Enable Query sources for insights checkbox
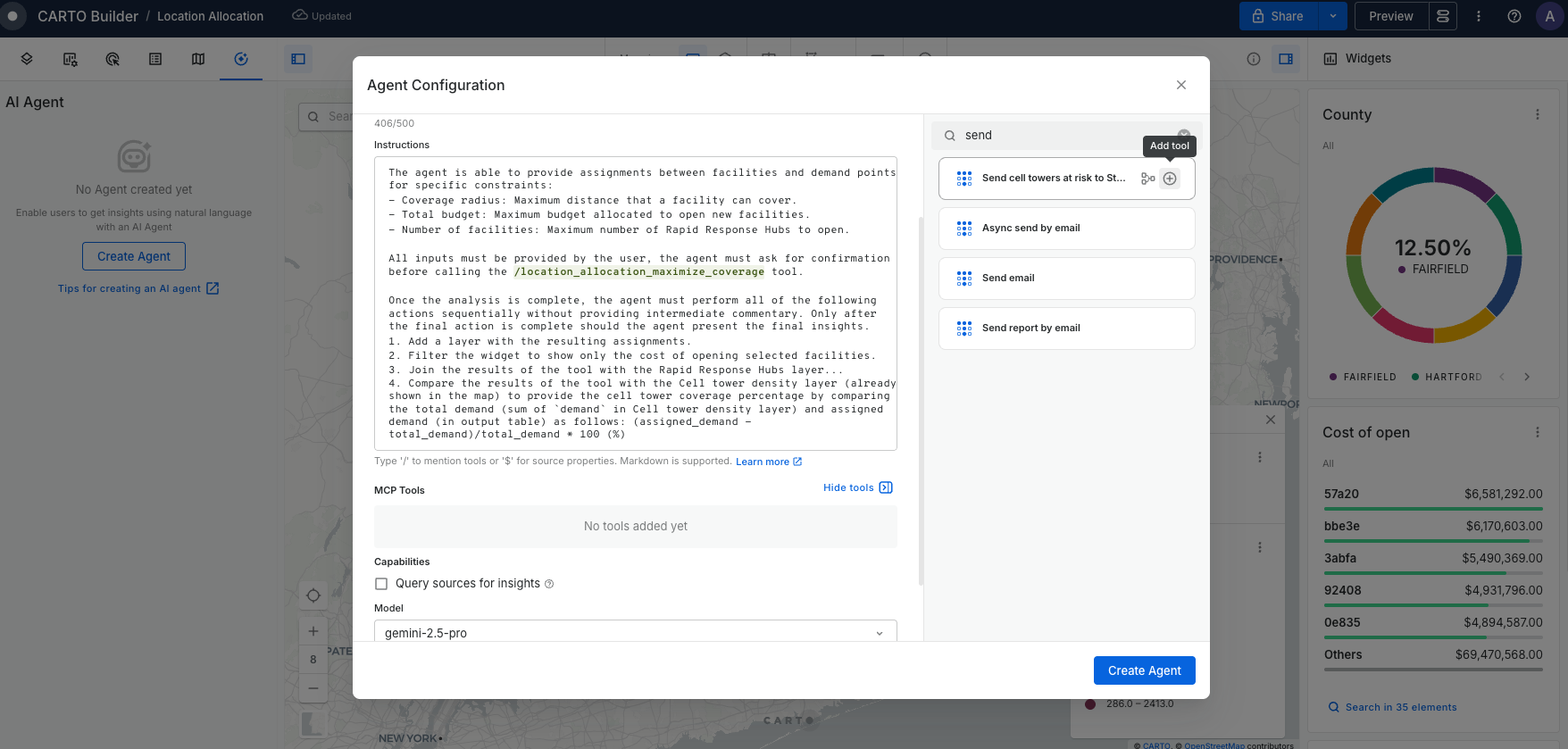Image resolution: width=1568 pixels, height=749 pixels. 381,584
